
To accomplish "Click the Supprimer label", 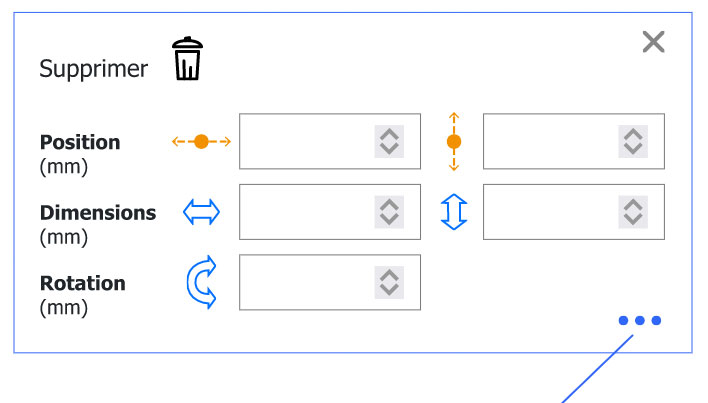I will click(x=93, y=69).
